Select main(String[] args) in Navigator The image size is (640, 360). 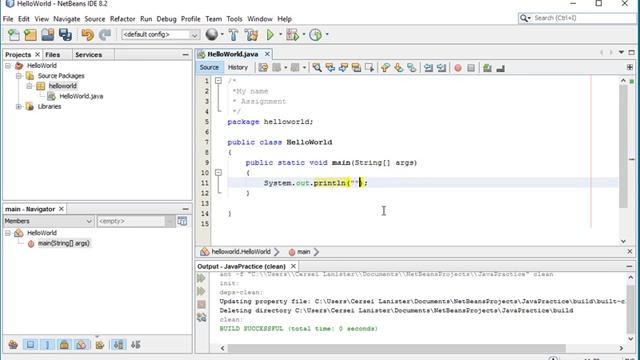point(63,243)
